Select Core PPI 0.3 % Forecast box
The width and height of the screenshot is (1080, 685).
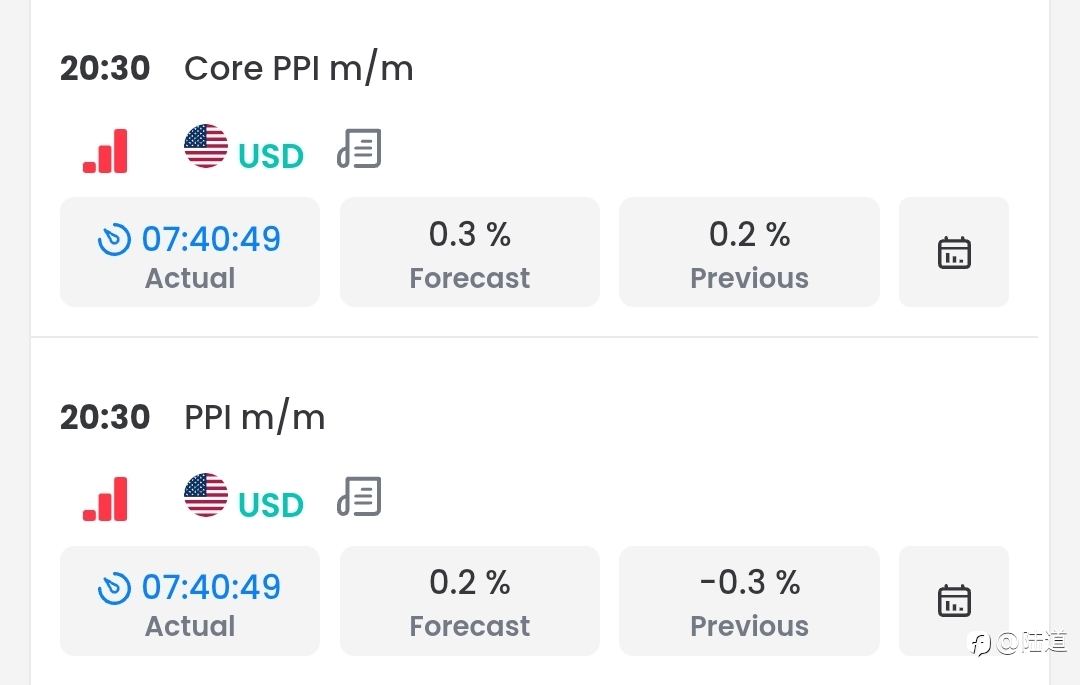[470, 252]
